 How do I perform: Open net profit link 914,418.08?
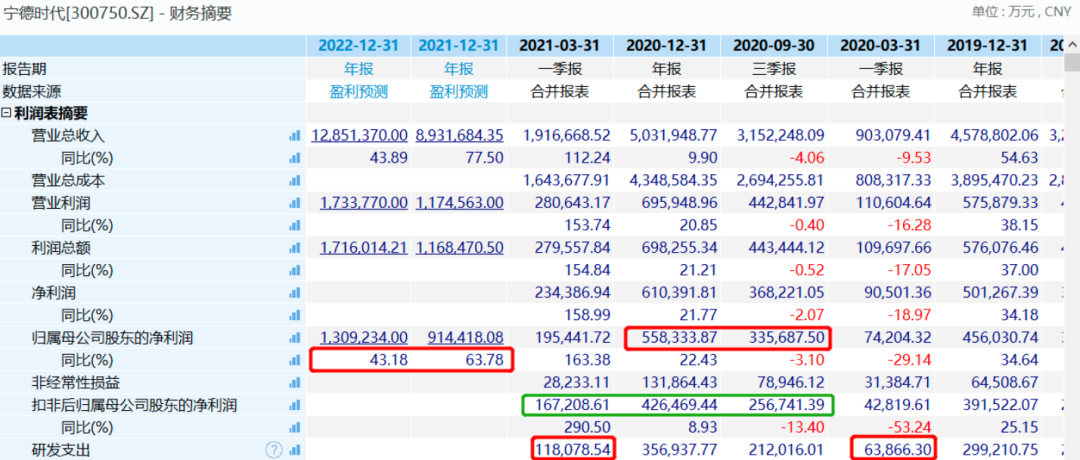pos(466,338)
